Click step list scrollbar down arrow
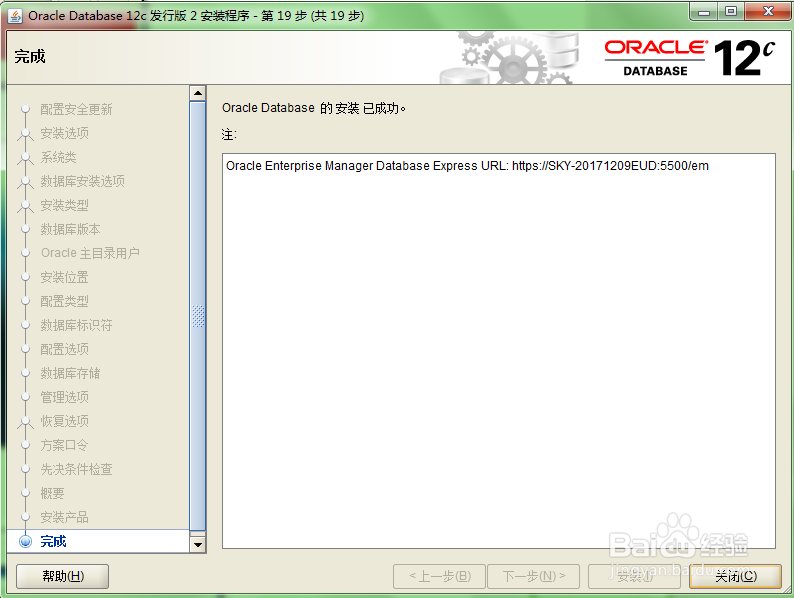Image resolution: width=794 pixels, height=598 pixels. pos(197,545)
